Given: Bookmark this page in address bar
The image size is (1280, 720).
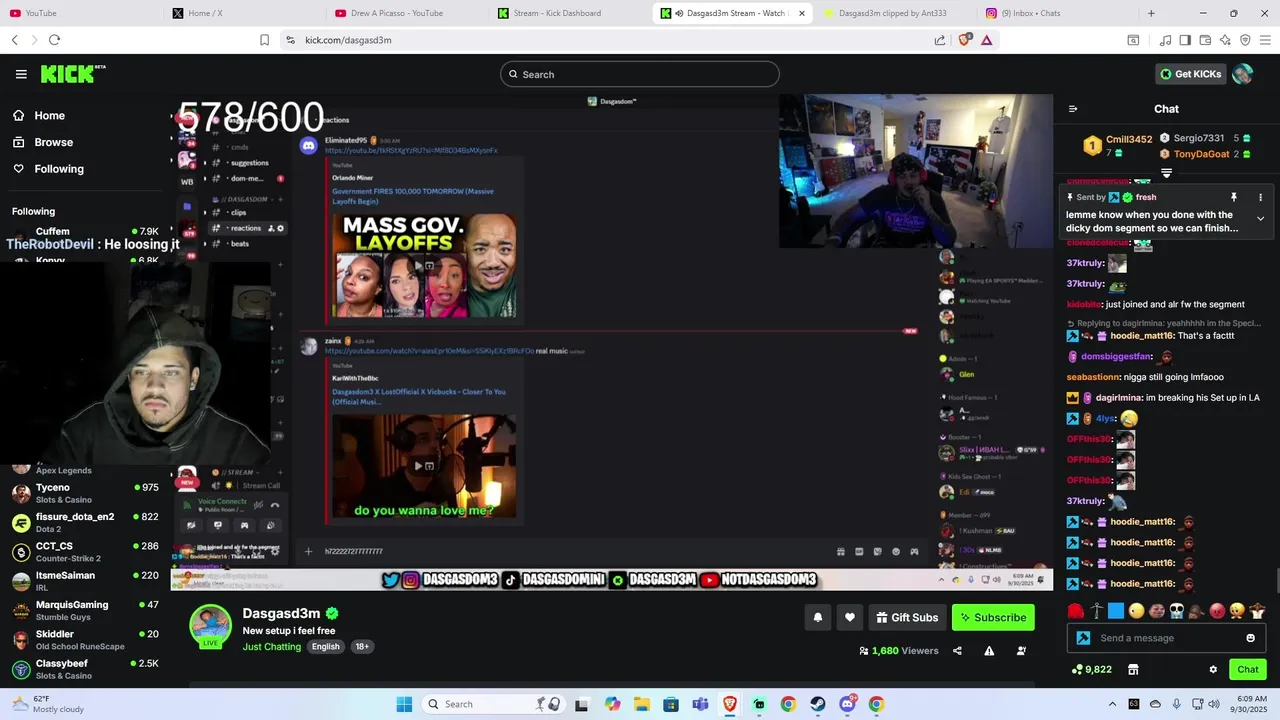Looking at the screenshot, I should point(264,40).
